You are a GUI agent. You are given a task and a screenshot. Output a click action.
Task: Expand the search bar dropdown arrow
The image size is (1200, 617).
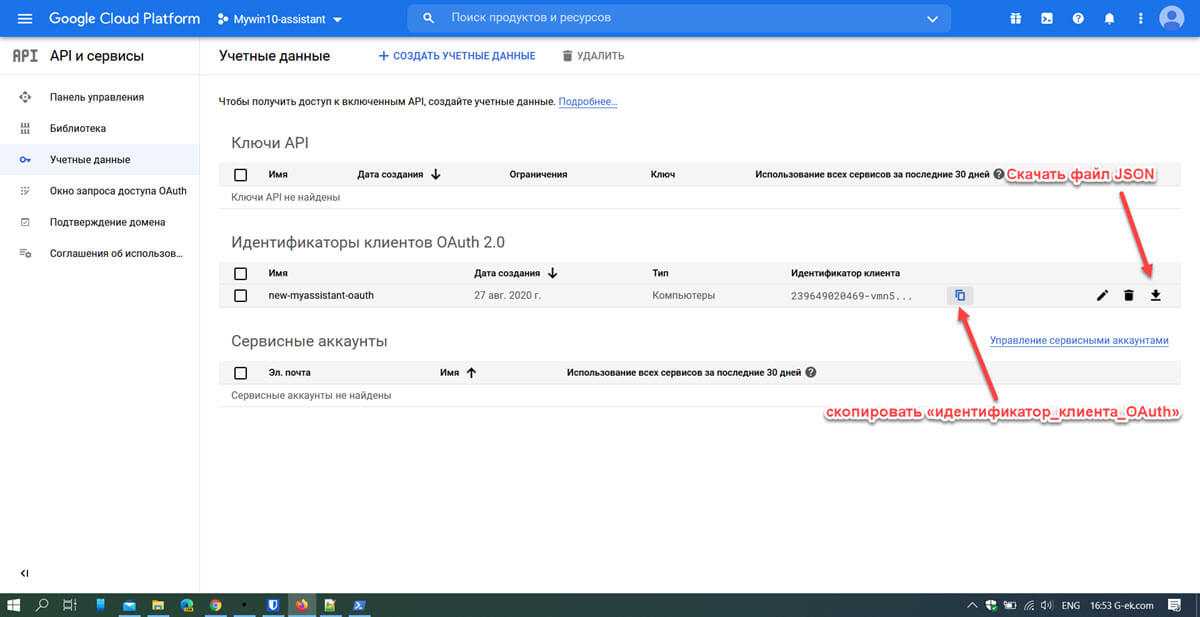pos(933,19)
